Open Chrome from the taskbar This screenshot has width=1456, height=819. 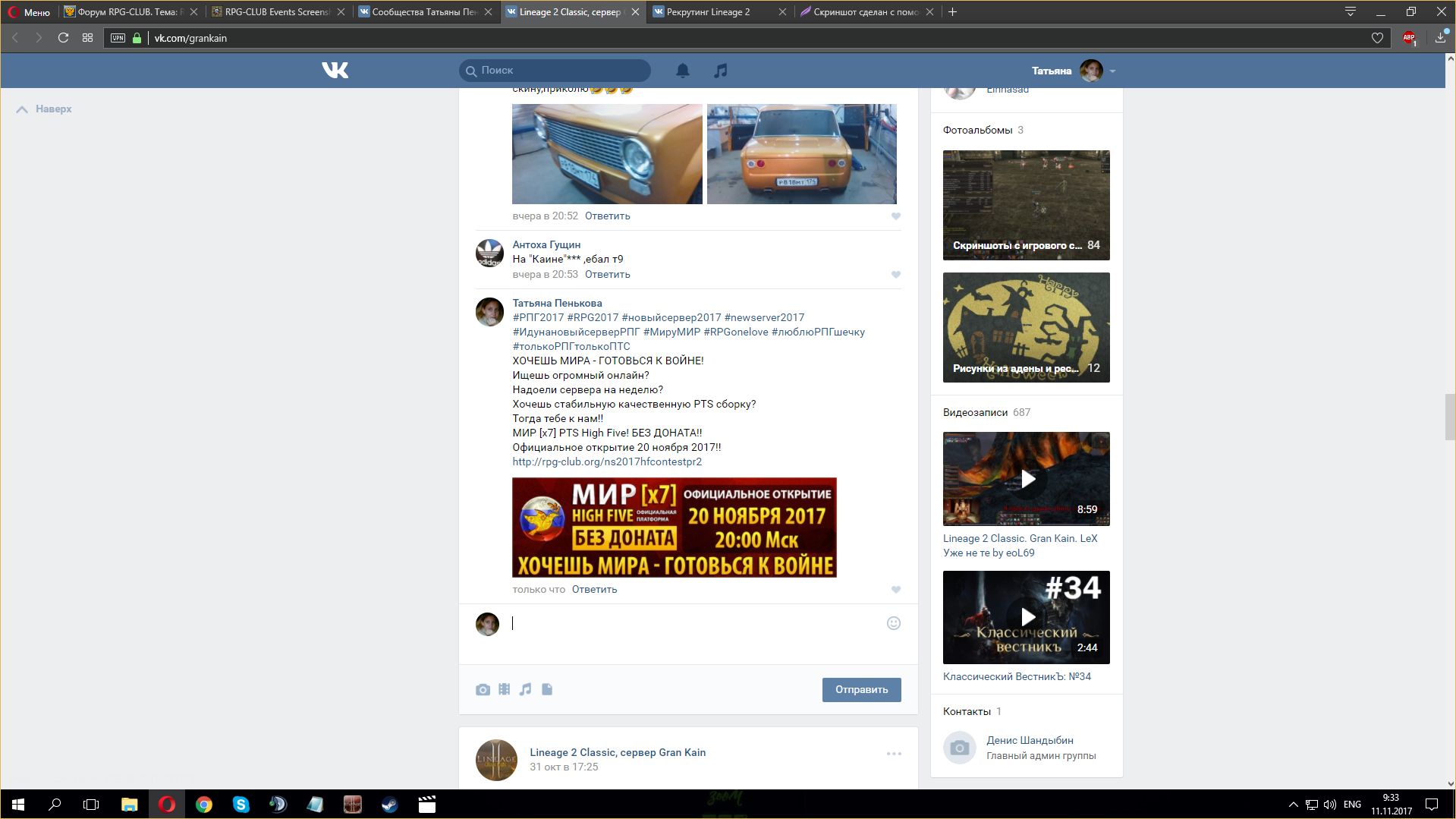tap(203, 805)
